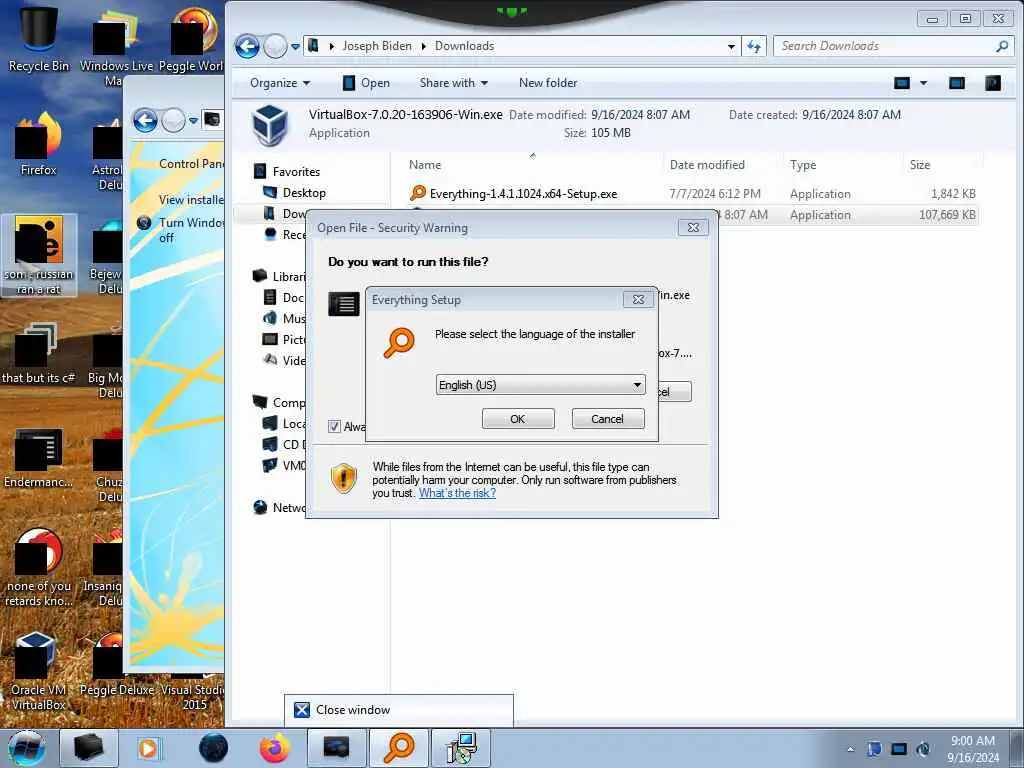The image size is (1024, 768).
Task: Select 'that but its c#' desktop icon
Action: point(39,353)
